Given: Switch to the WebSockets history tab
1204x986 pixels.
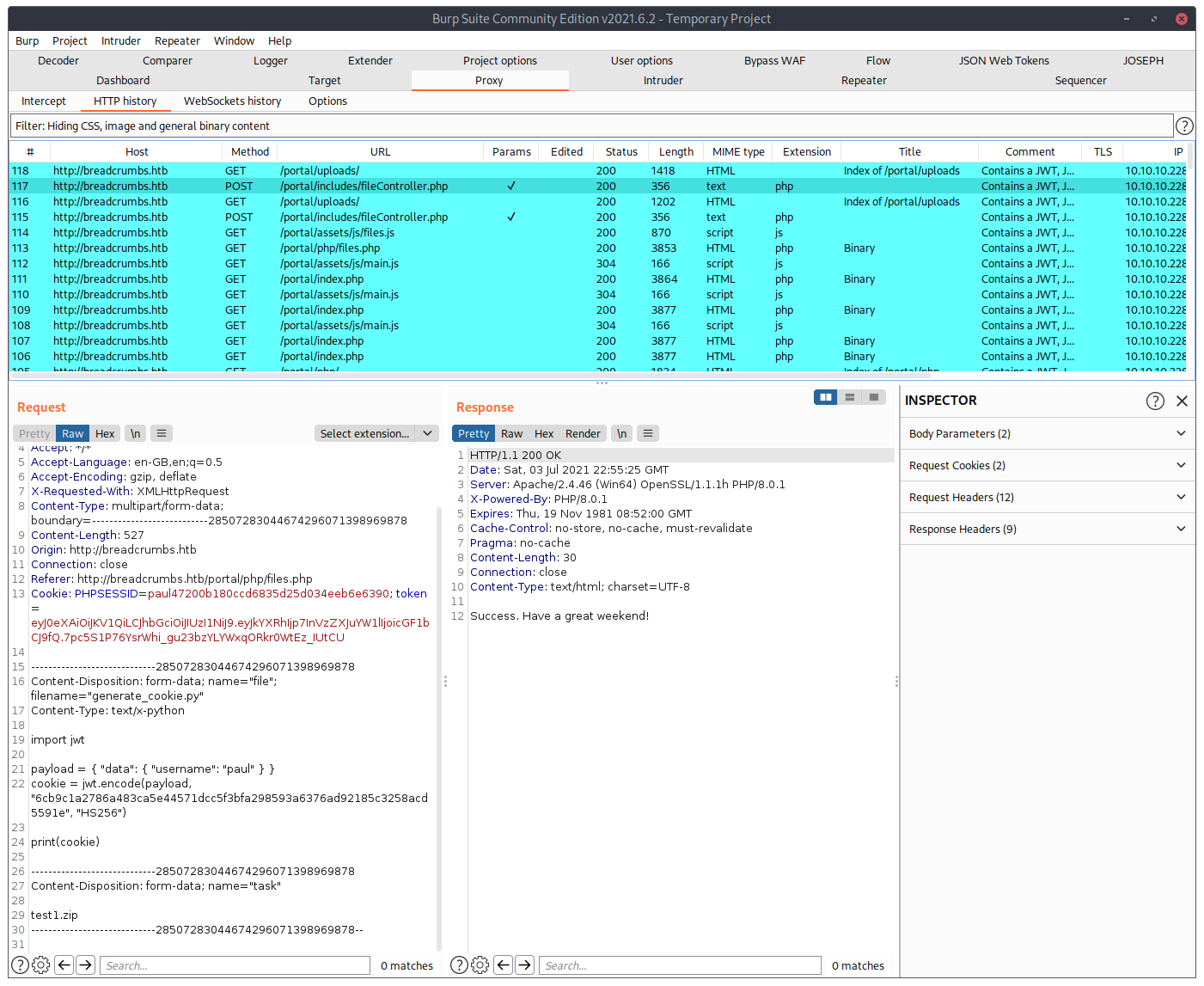Looking at the screenshot, I should pos(231,101).
